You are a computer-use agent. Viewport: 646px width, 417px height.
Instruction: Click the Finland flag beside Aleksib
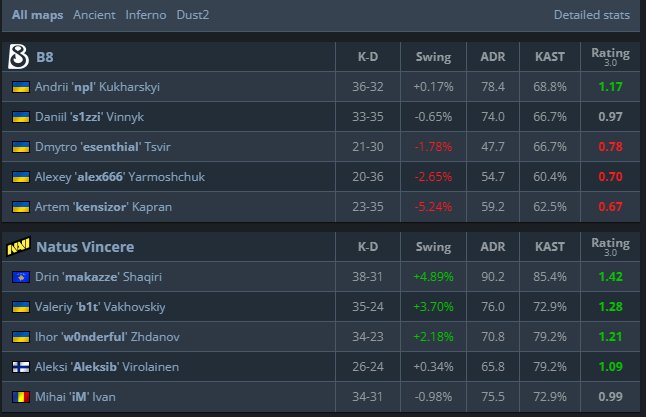(x=20, y=367)
